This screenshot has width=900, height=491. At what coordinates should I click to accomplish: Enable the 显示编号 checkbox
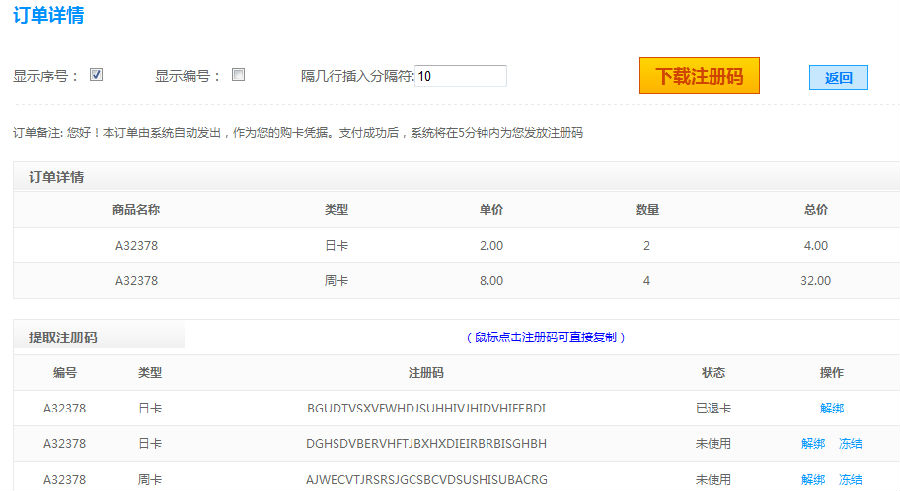pyautogui.click(x=239, y=74)
